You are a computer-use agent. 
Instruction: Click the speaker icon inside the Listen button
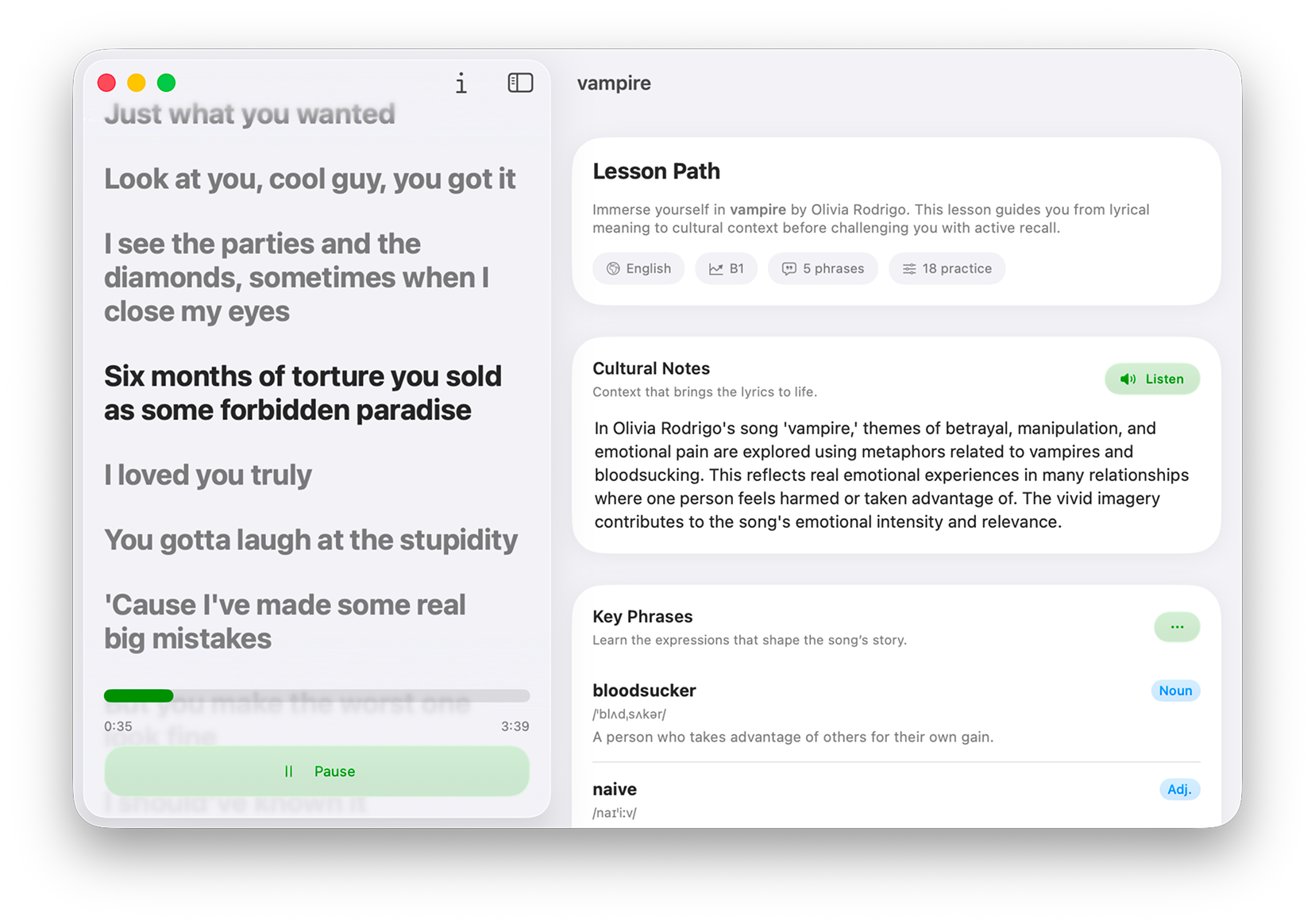tap(1128, 379)
